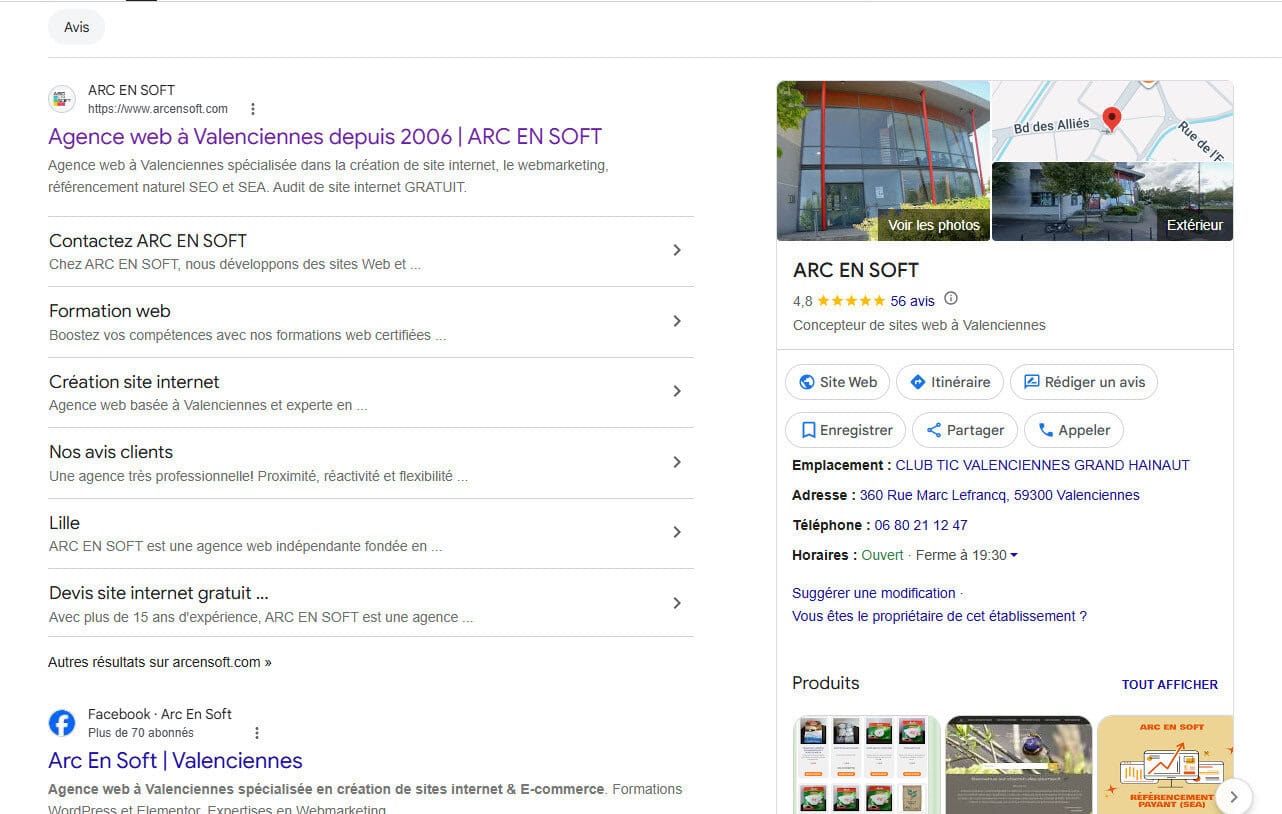Click the red map pin marker

1111,120
